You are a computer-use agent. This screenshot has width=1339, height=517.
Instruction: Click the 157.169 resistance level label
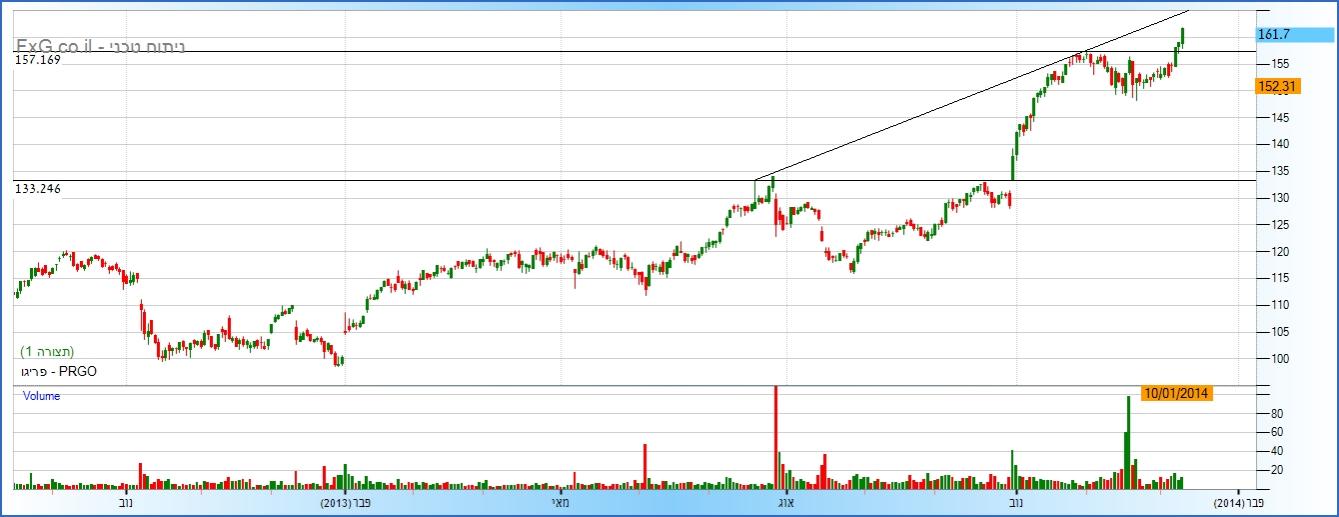(38, 60)
